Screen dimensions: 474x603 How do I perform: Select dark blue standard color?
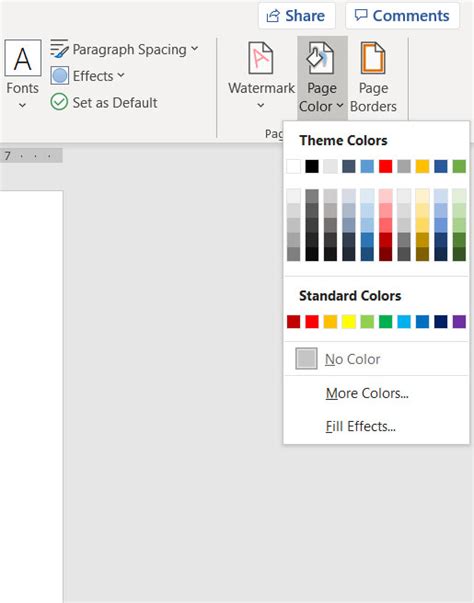441,321
